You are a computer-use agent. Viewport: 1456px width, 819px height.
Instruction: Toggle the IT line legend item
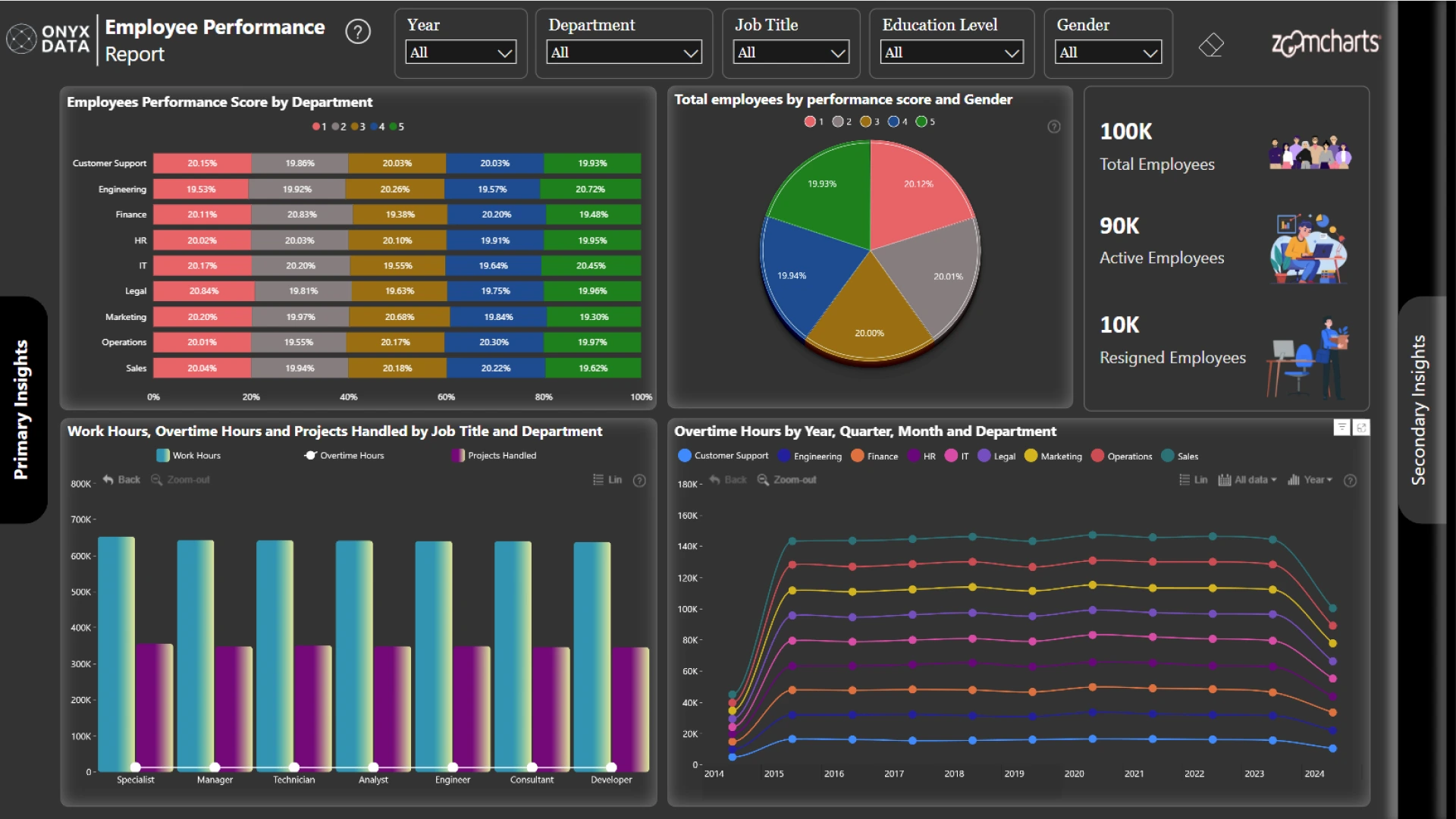click(x=955, y=456)
